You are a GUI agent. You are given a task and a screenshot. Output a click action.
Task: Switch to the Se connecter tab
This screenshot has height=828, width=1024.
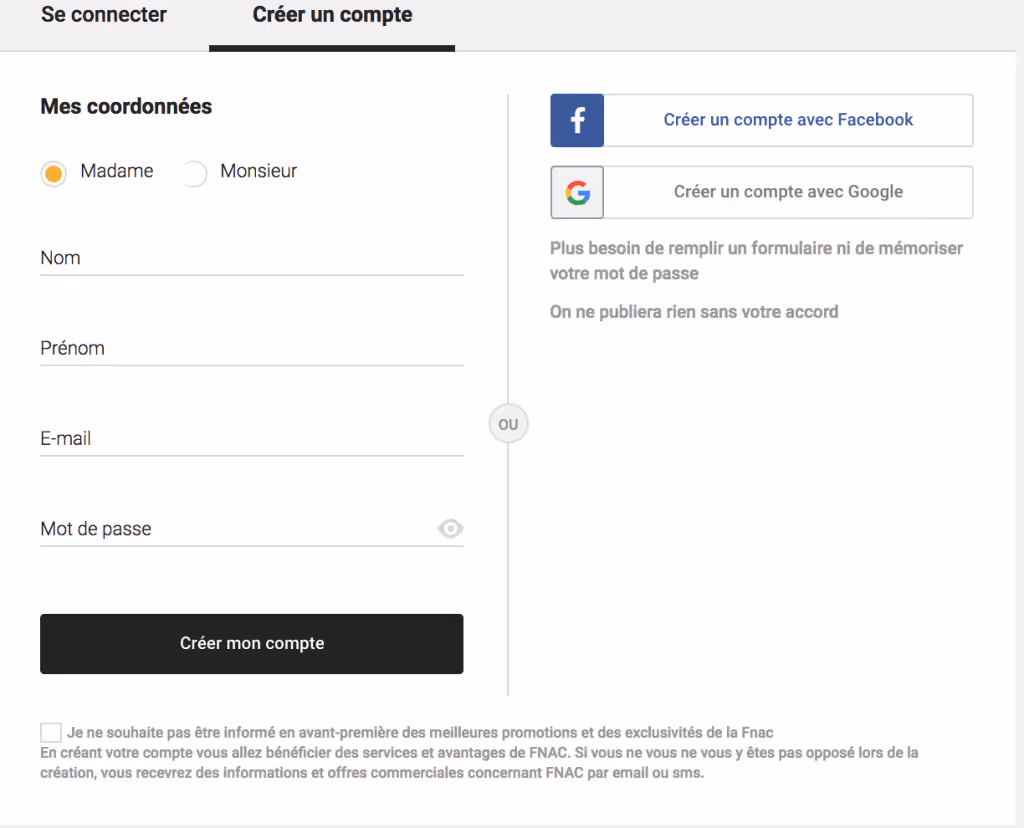click(x=103, y=15)
